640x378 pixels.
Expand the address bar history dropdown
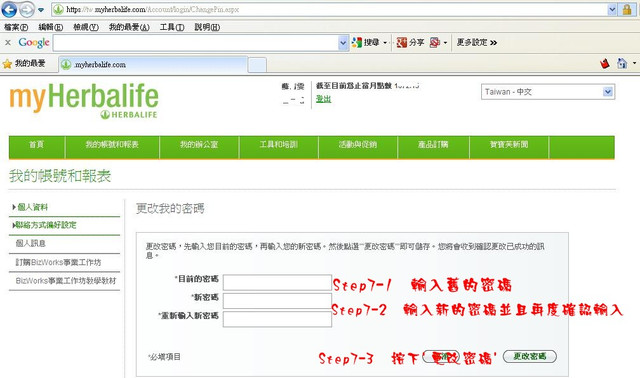click(612, 9)
